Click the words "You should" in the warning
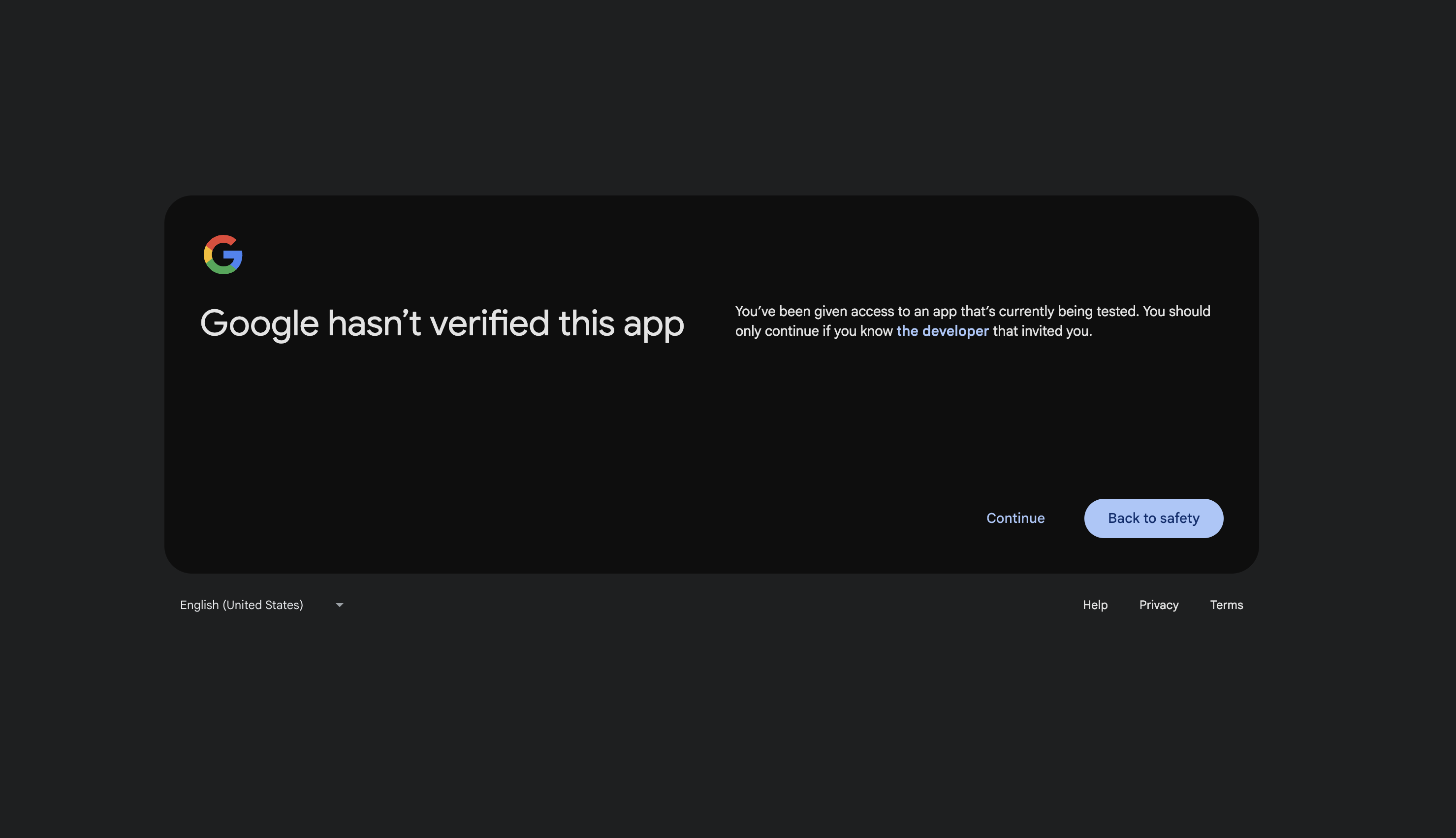Screen dimensions: 1456x838 point(1176,311)
